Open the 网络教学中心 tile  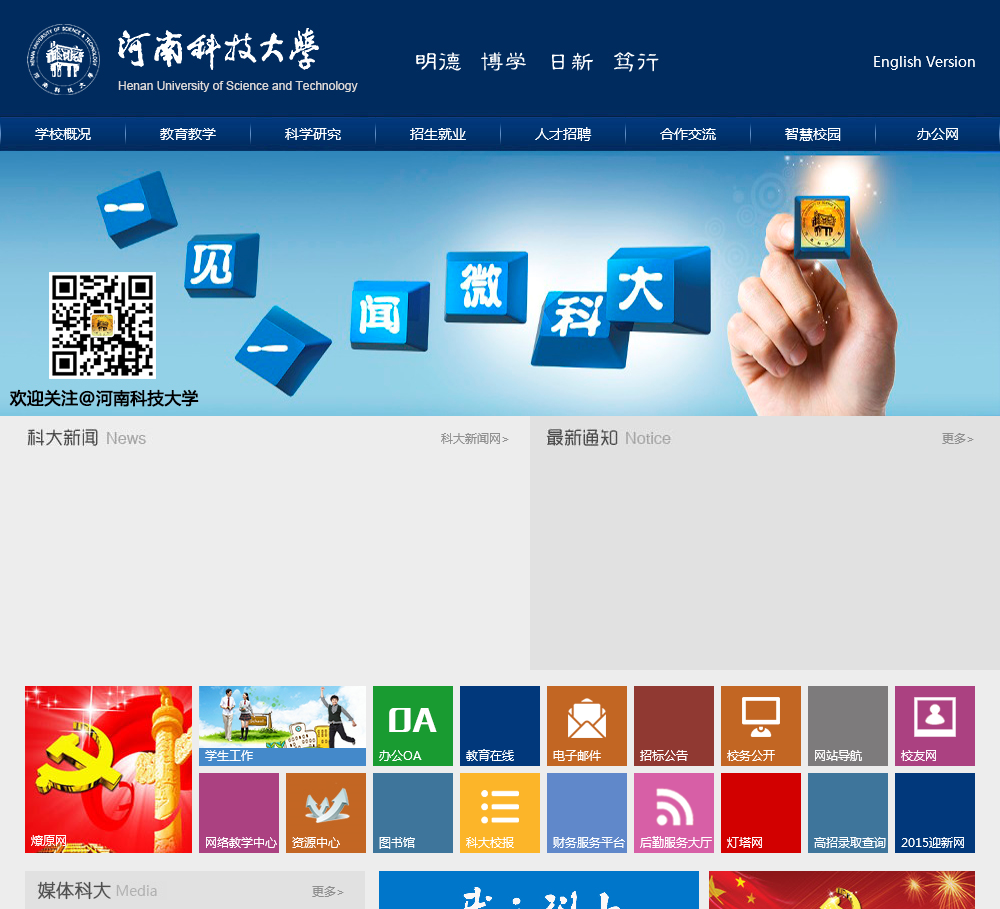pos(239,813)
